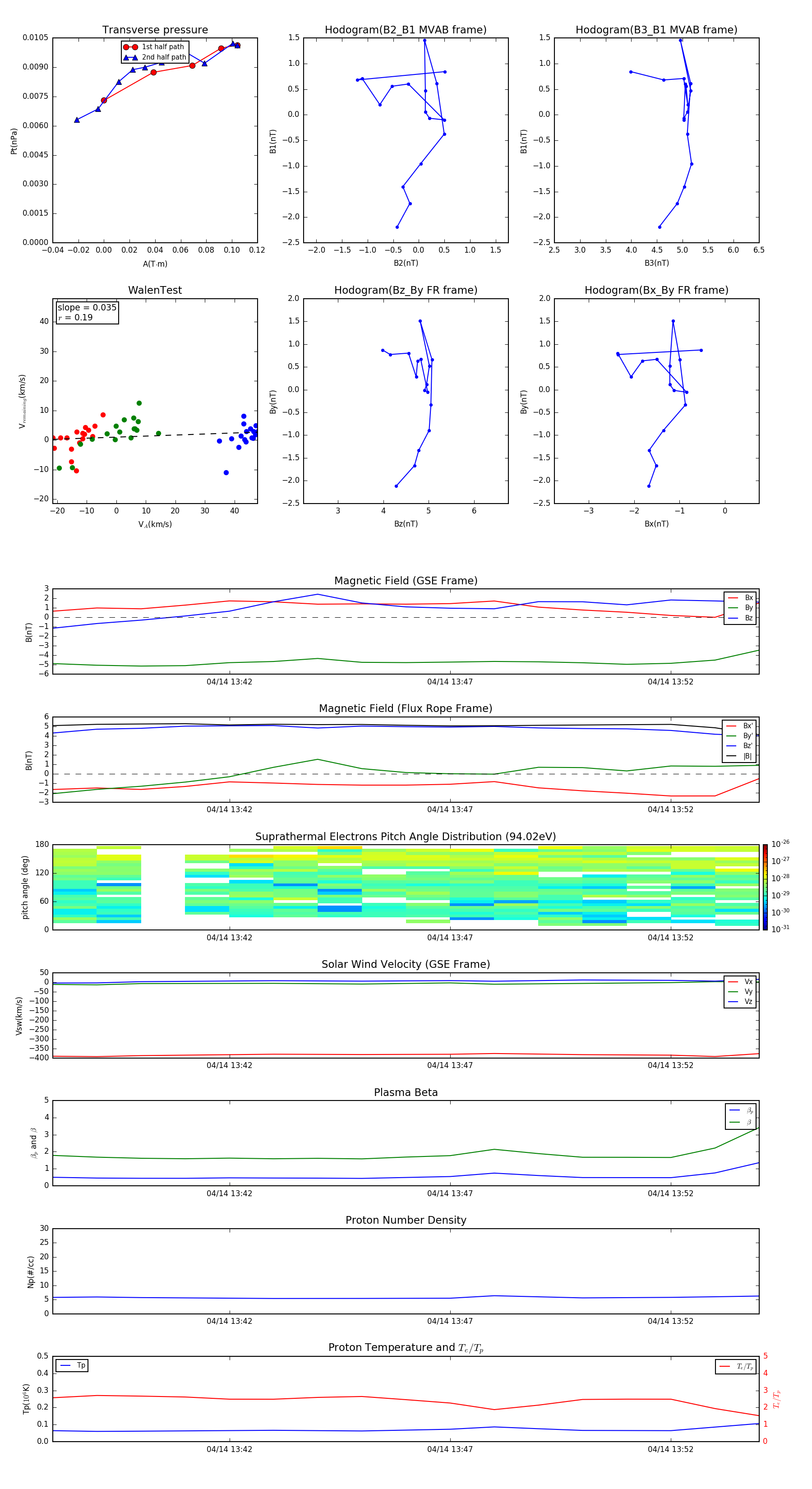Click the 'Magnetic Field (GSE Frame)' title
Screen dimensions: 812x1489
[x=406, y=581]
